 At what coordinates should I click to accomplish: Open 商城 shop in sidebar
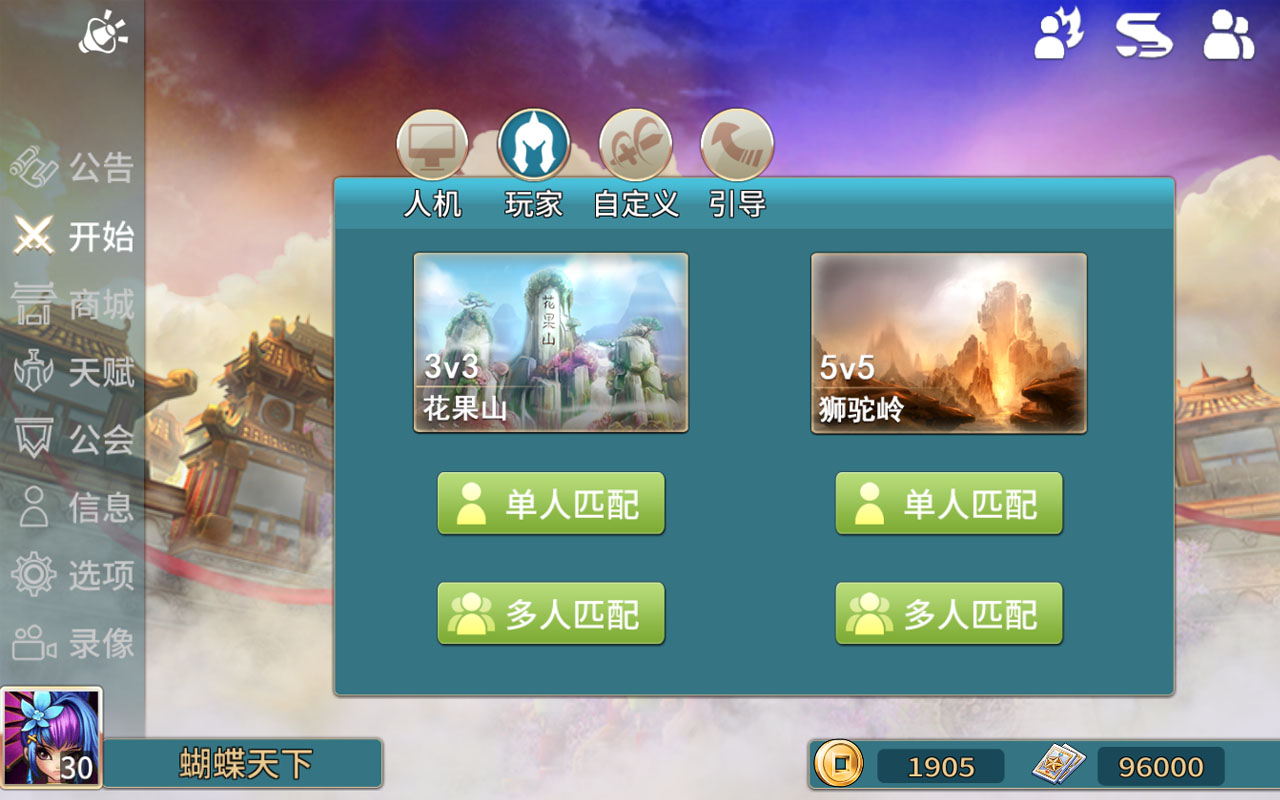[x=72, y=304]
